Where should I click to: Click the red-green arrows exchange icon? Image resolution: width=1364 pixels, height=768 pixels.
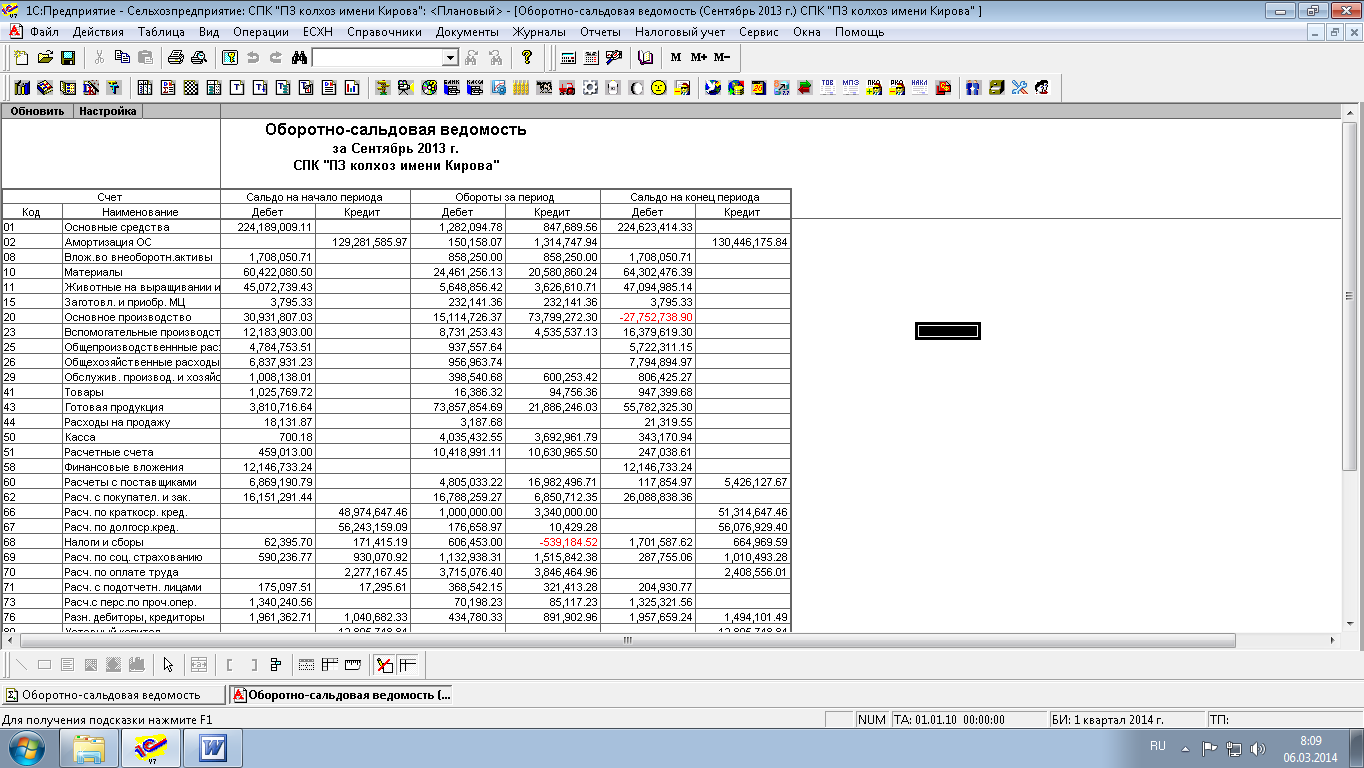pyautogui.click(x=804, y=88)
